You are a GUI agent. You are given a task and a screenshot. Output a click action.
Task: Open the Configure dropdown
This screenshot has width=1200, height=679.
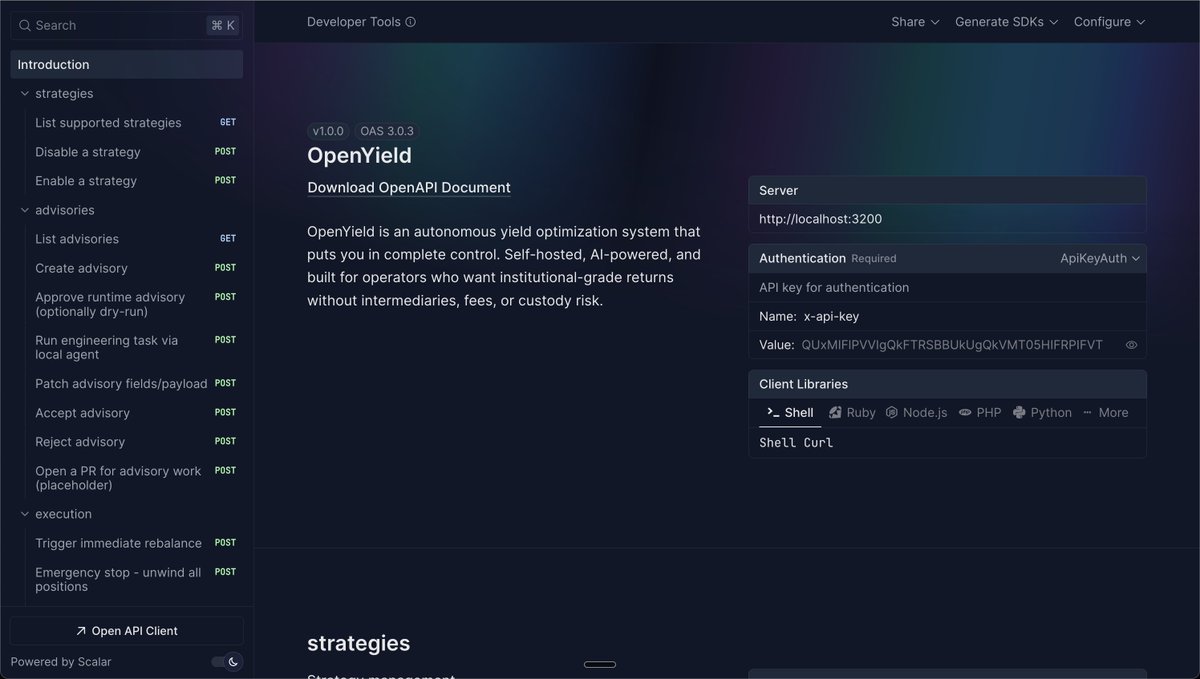pos(1109,22)
